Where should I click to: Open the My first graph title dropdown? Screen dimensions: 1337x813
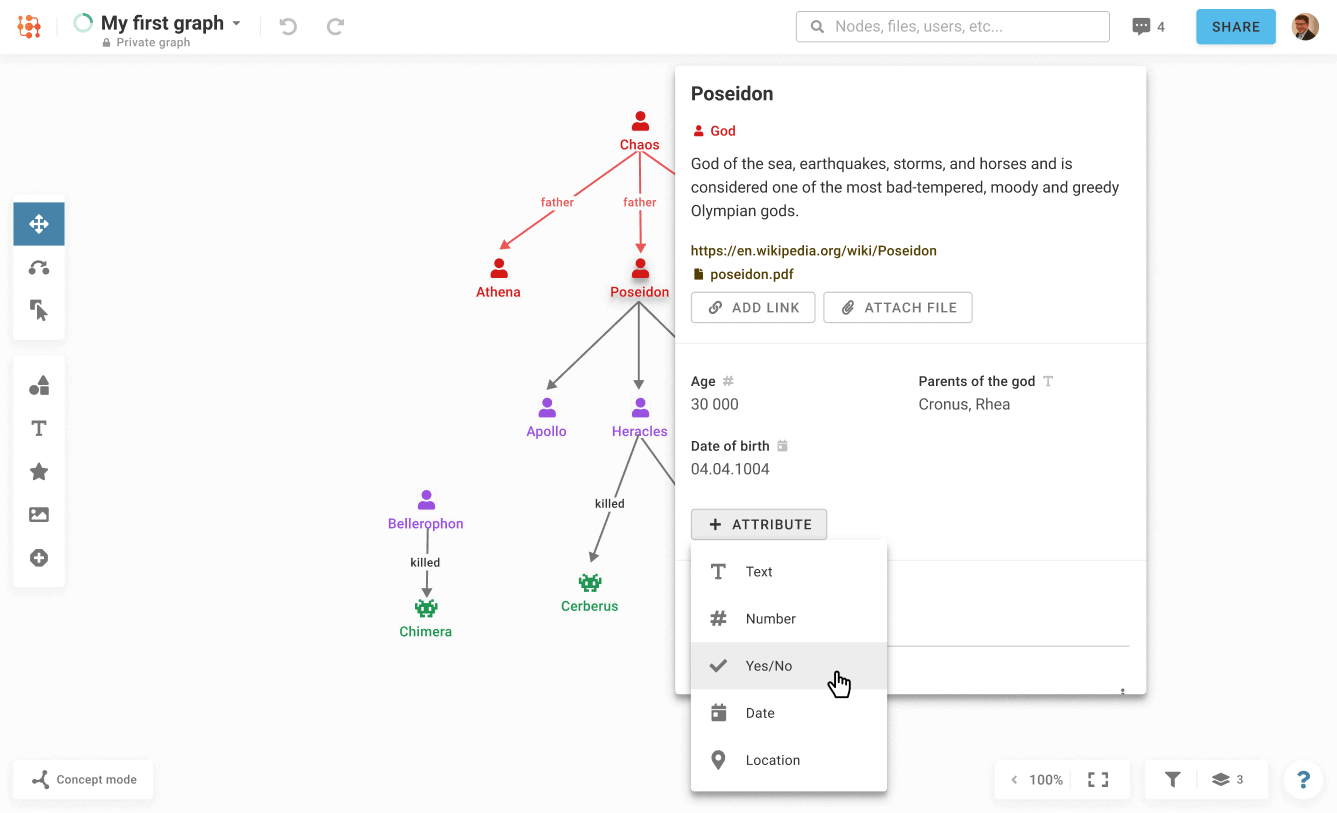coord(236,22)
